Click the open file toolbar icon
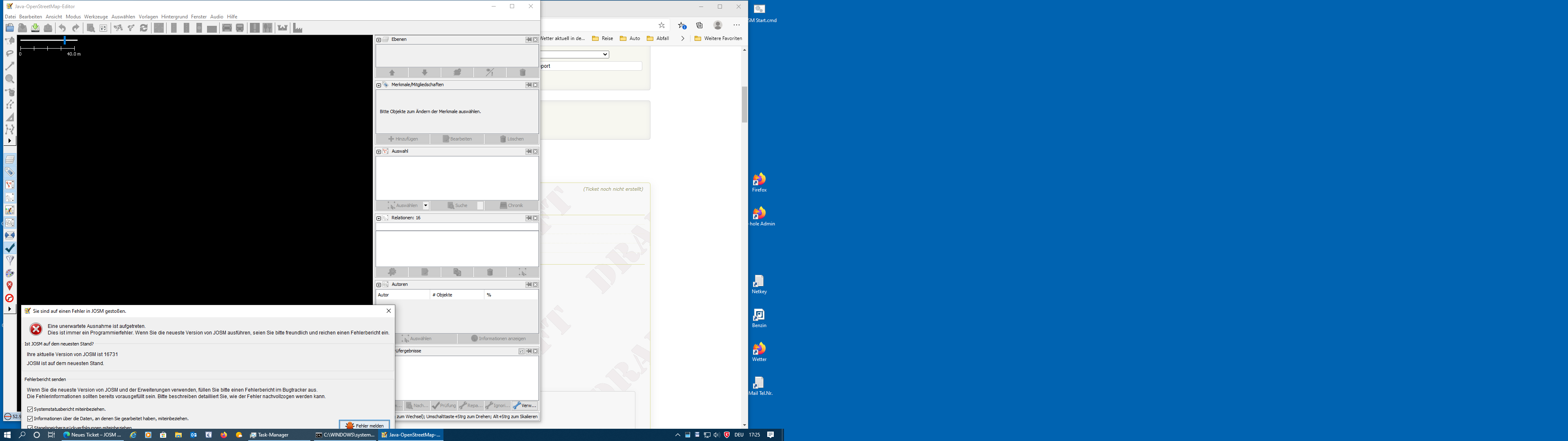This screenshot has height=441, width=1568. tap(10, 28)
